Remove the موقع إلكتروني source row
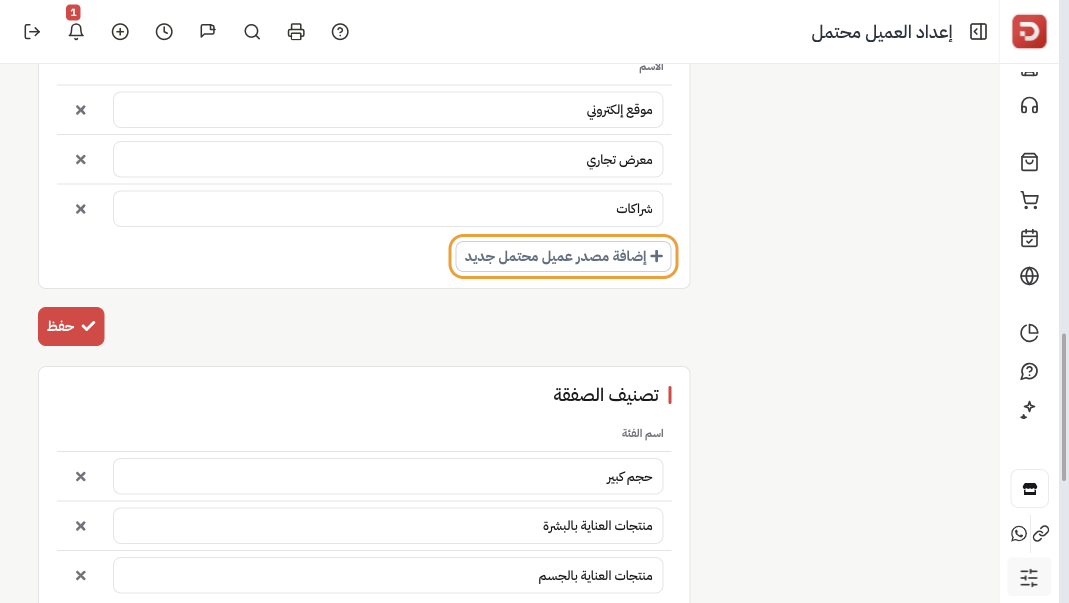Viewport: 1069px width, 603px height. [80, 110]
